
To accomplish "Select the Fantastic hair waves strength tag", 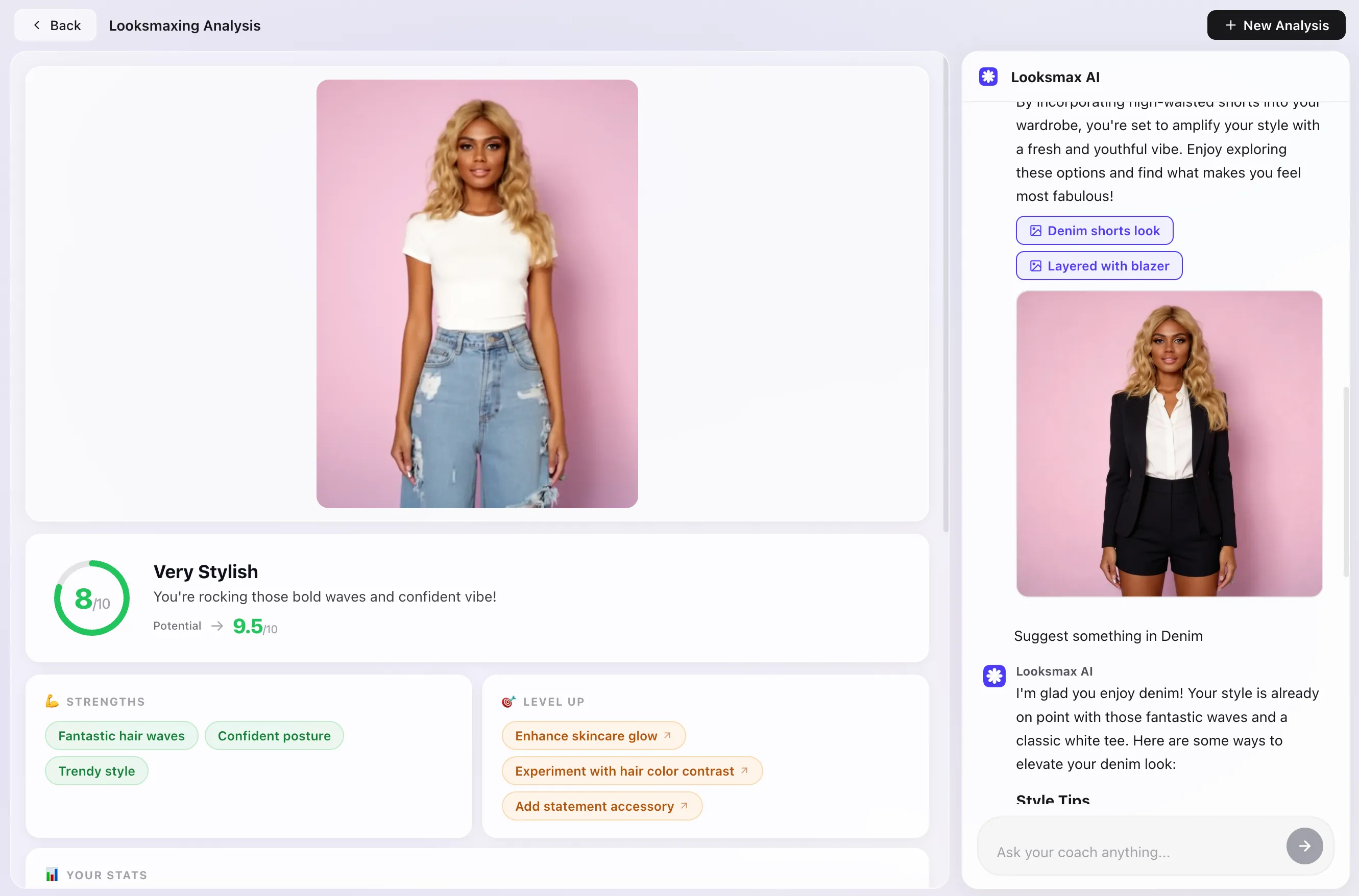I will pos(121,735).
